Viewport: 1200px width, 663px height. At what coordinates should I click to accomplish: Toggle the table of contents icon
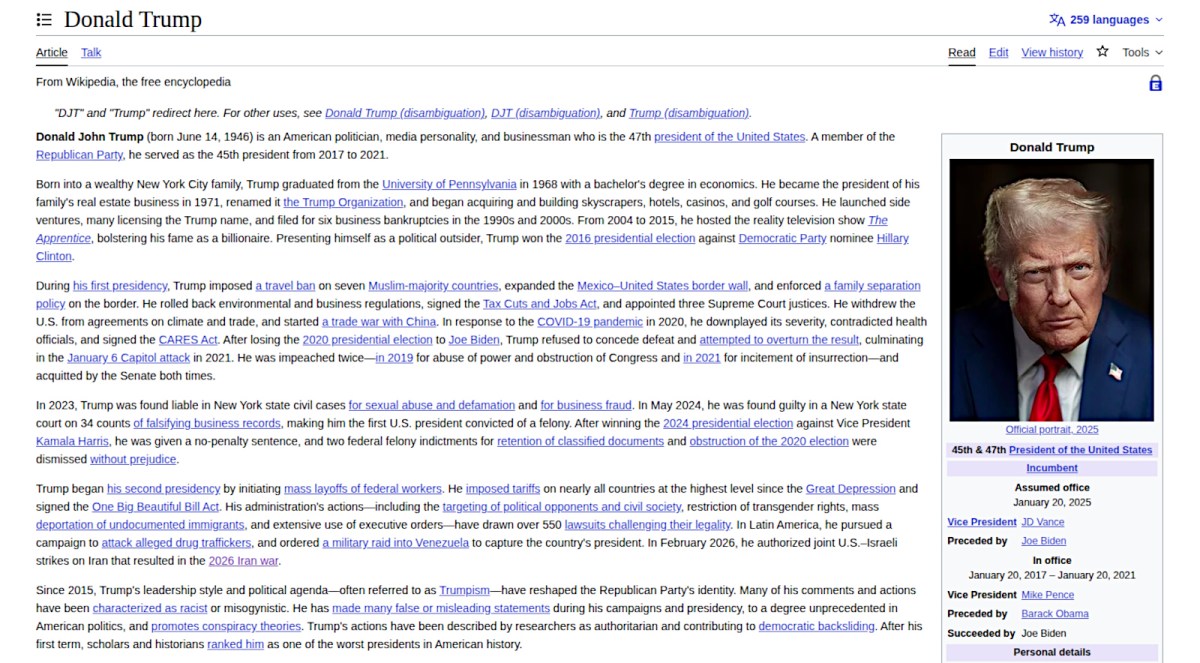pos(44,20)
